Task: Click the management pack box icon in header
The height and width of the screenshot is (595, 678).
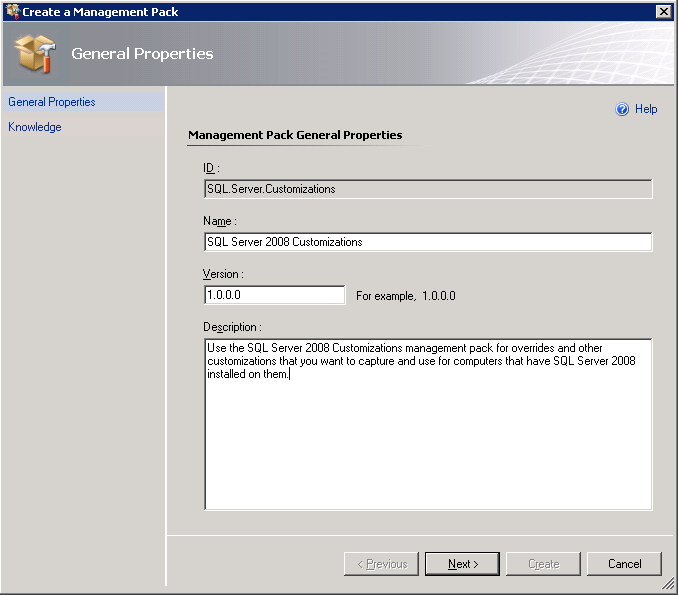Action: click(x=35, y=54)
